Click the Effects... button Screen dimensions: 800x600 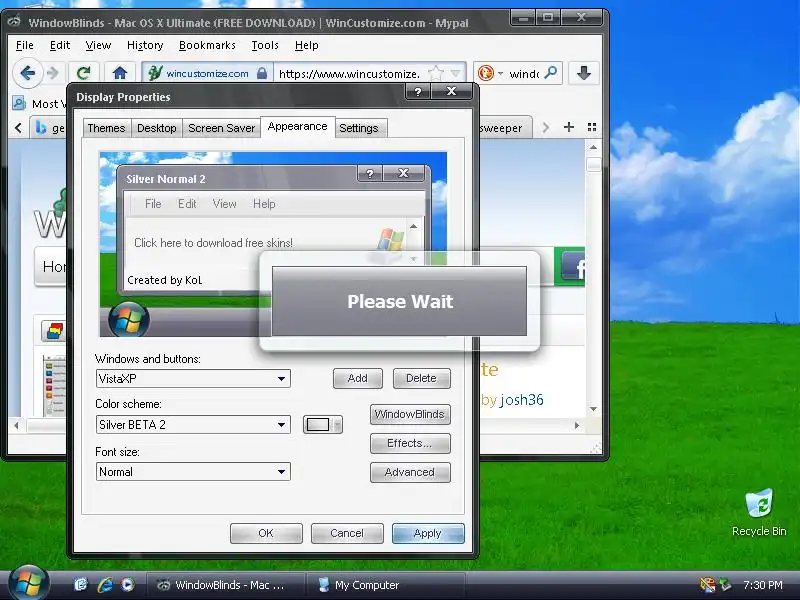pos(410,443)
